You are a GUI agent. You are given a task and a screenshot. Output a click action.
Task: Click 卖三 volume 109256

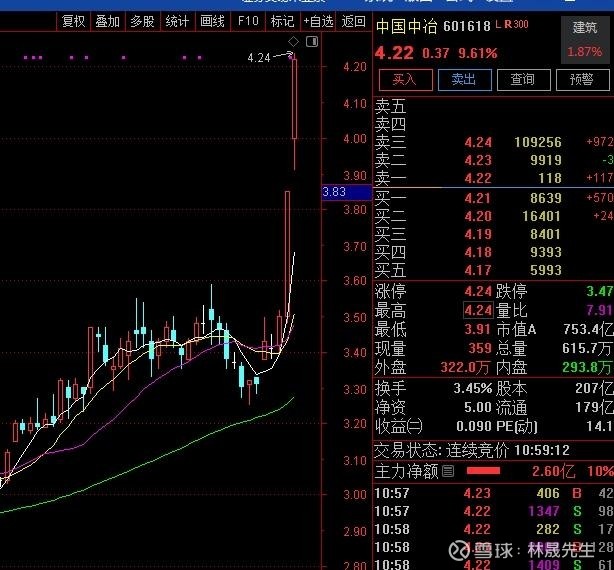point(538,142)
